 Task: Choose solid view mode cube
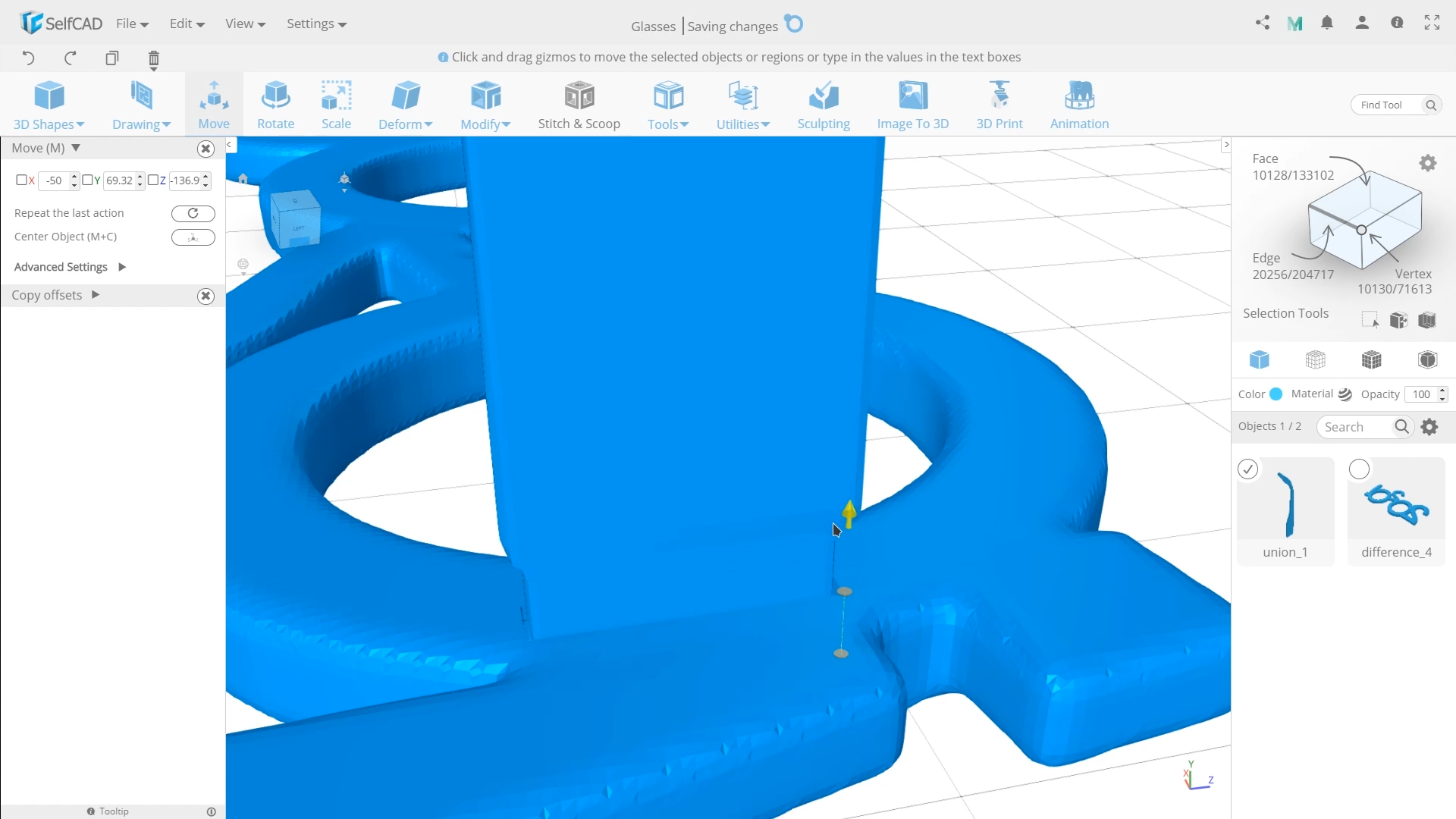click(1260, 359)
